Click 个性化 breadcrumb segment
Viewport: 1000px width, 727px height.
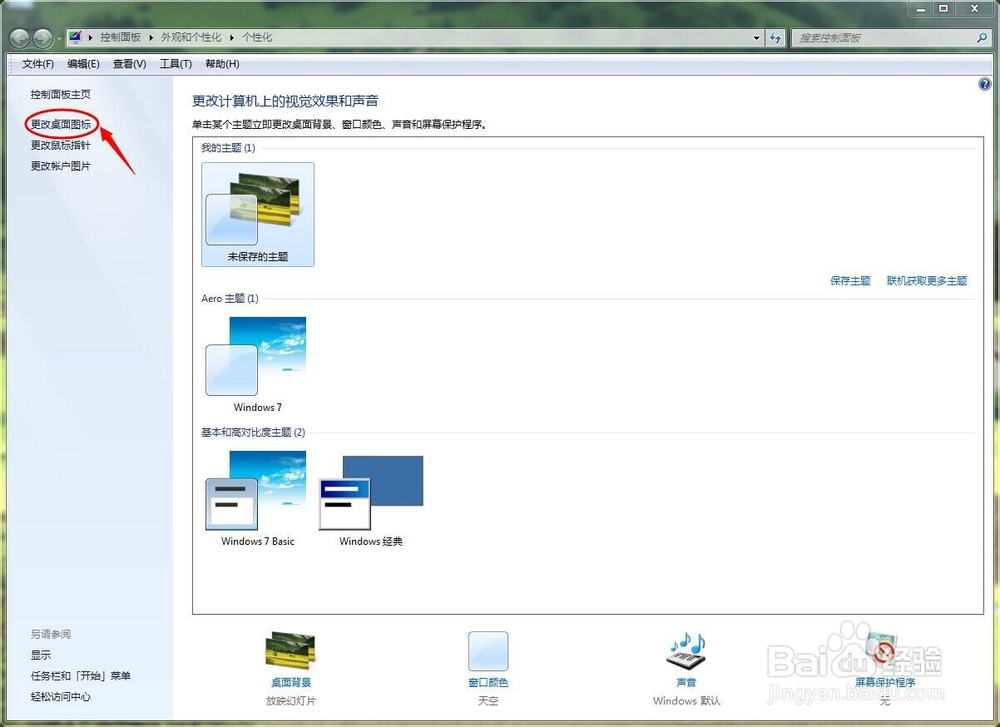(257, 38)
